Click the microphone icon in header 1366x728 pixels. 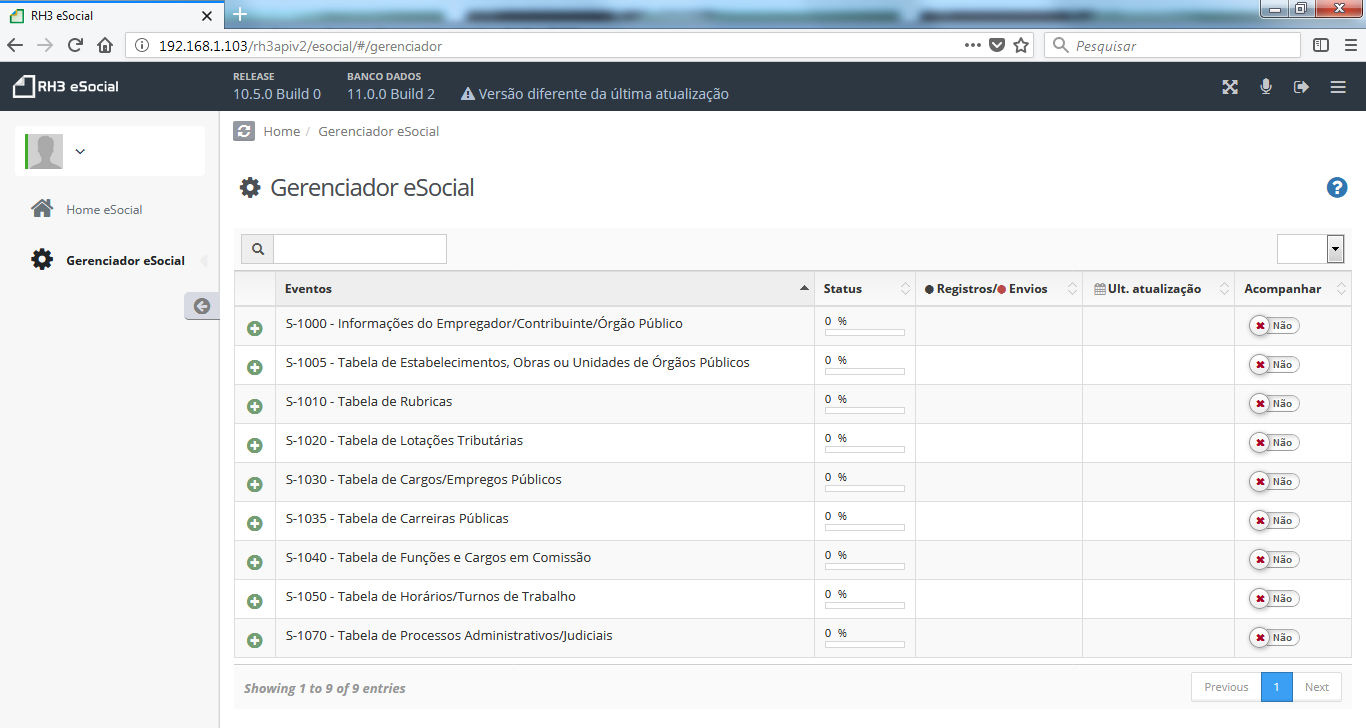pos(1265,87)
